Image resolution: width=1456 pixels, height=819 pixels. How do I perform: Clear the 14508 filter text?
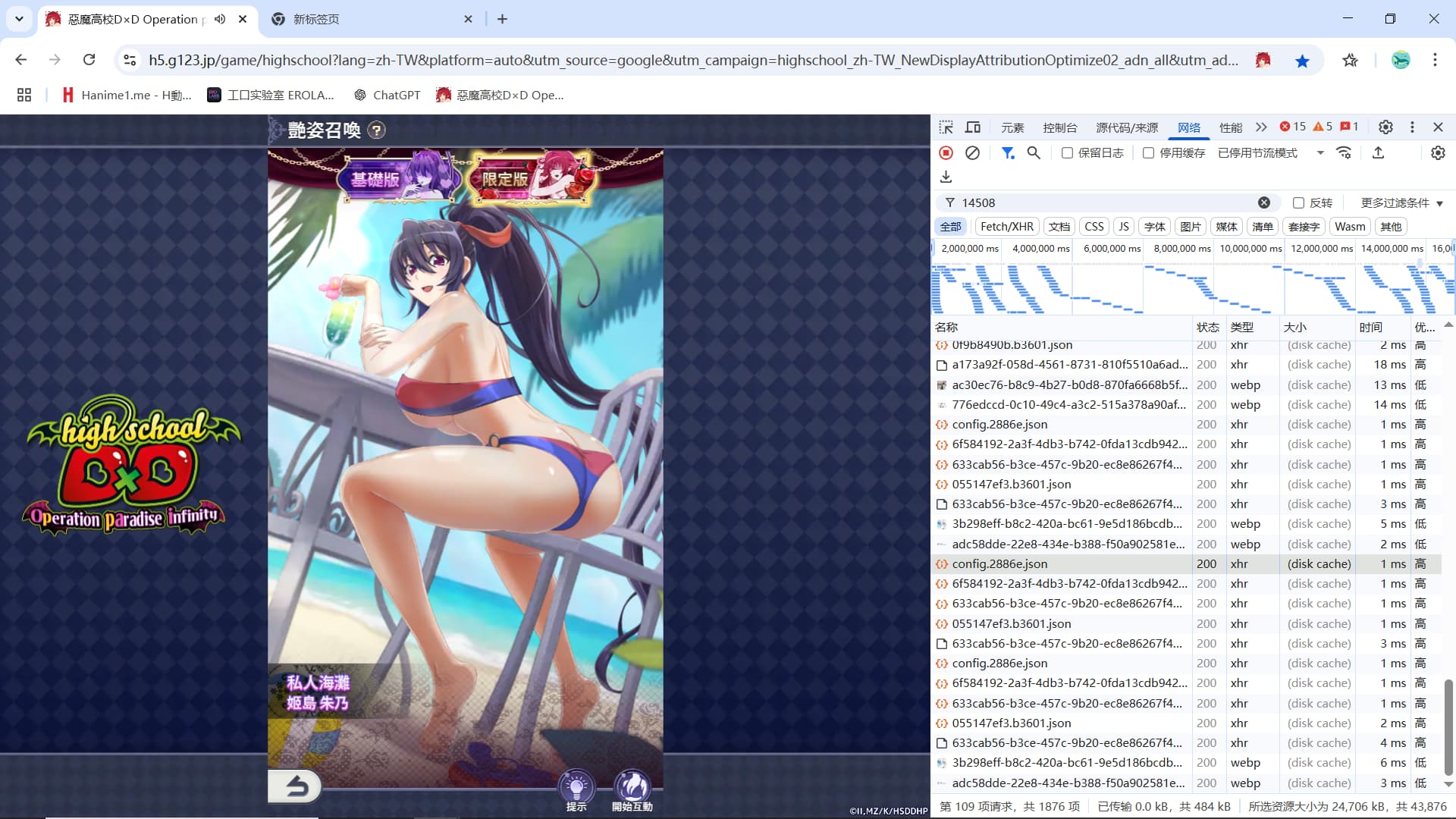[x=1264, y=202]
